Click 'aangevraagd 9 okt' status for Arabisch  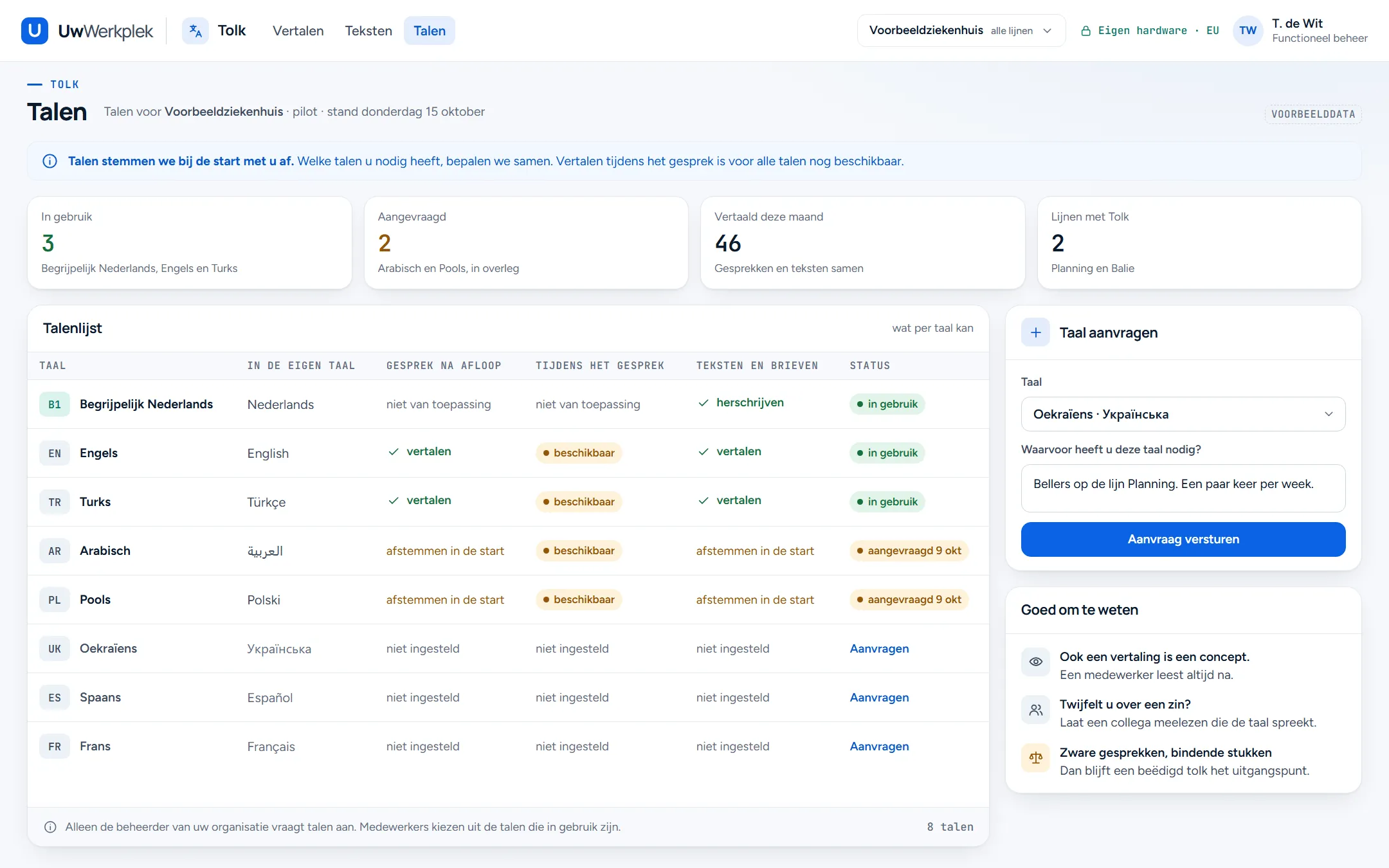[x=909, y=550]
